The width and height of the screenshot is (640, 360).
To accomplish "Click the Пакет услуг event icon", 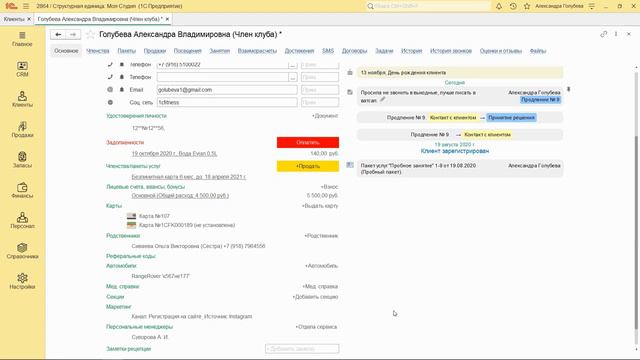I will [350, 165].
